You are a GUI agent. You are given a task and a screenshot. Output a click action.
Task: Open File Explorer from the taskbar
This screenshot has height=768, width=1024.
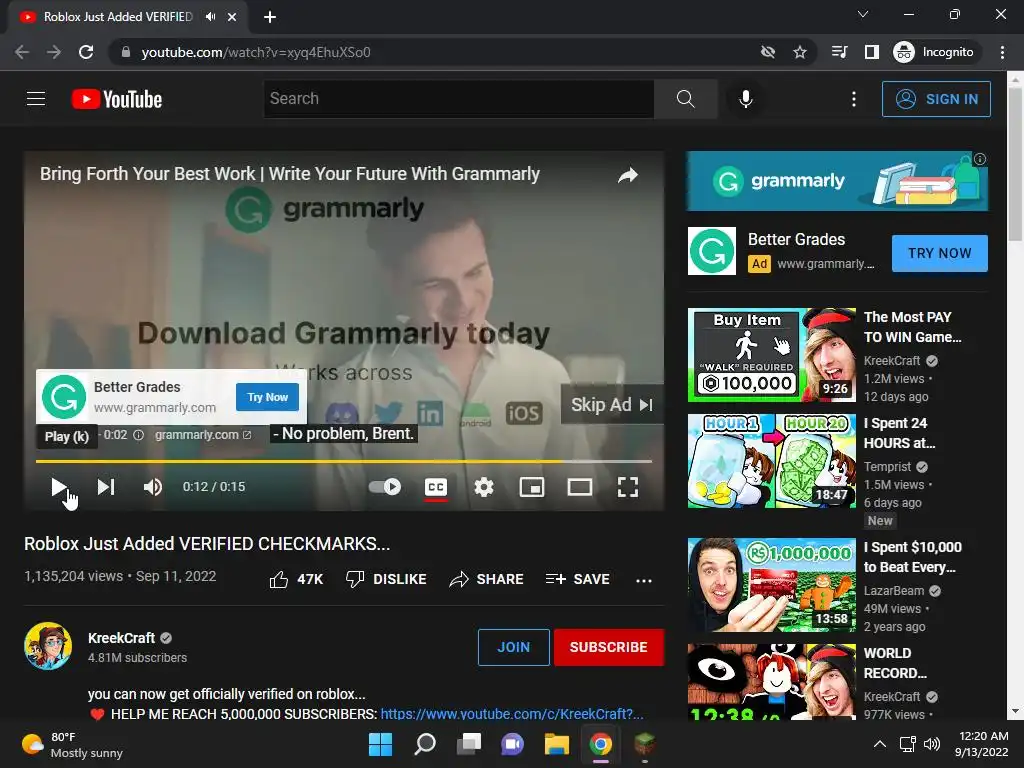pyautogui.click(x=556, y=744)
